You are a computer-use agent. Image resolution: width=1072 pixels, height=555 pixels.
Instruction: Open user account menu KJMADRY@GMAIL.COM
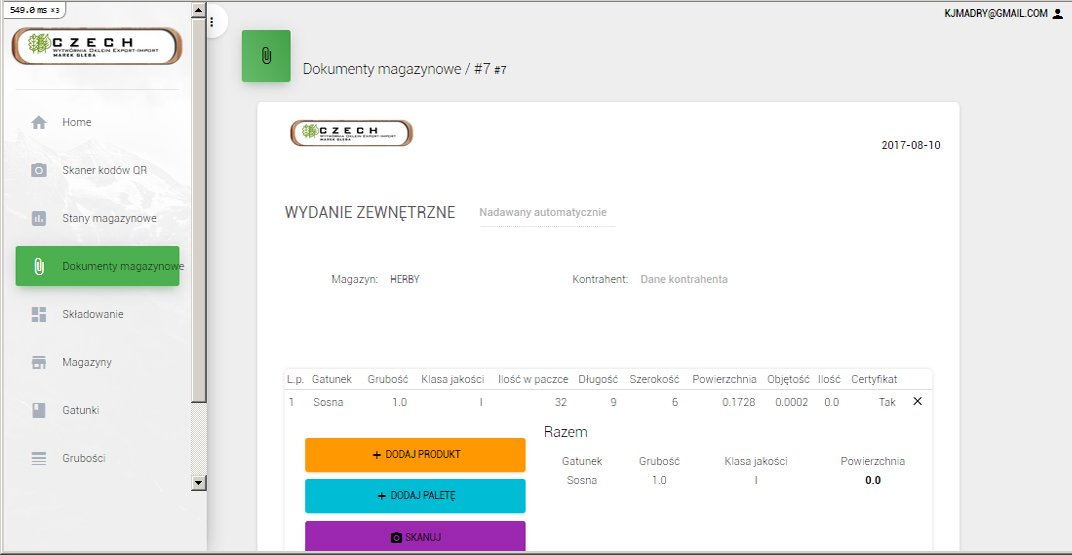pos(1002,13)
